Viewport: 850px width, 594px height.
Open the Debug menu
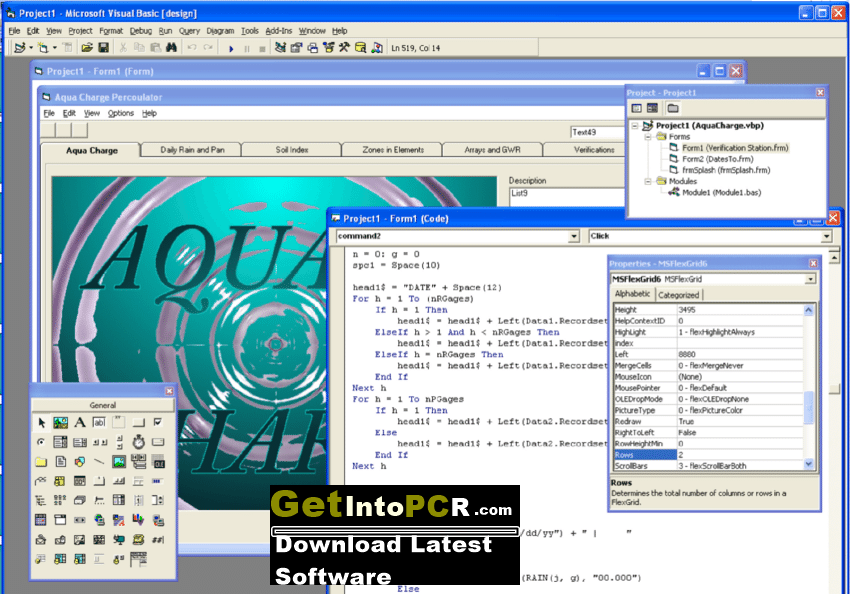tap(141, 31)
